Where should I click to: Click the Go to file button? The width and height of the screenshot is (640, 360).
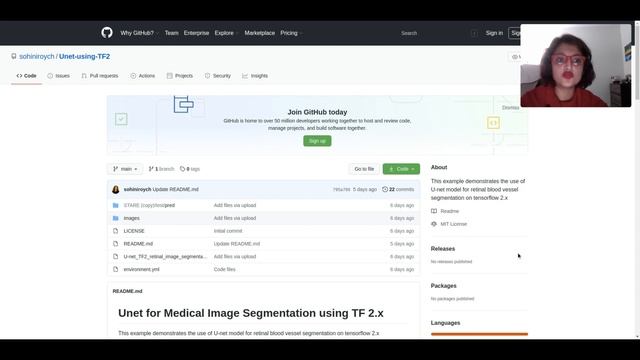click(364, 169)
